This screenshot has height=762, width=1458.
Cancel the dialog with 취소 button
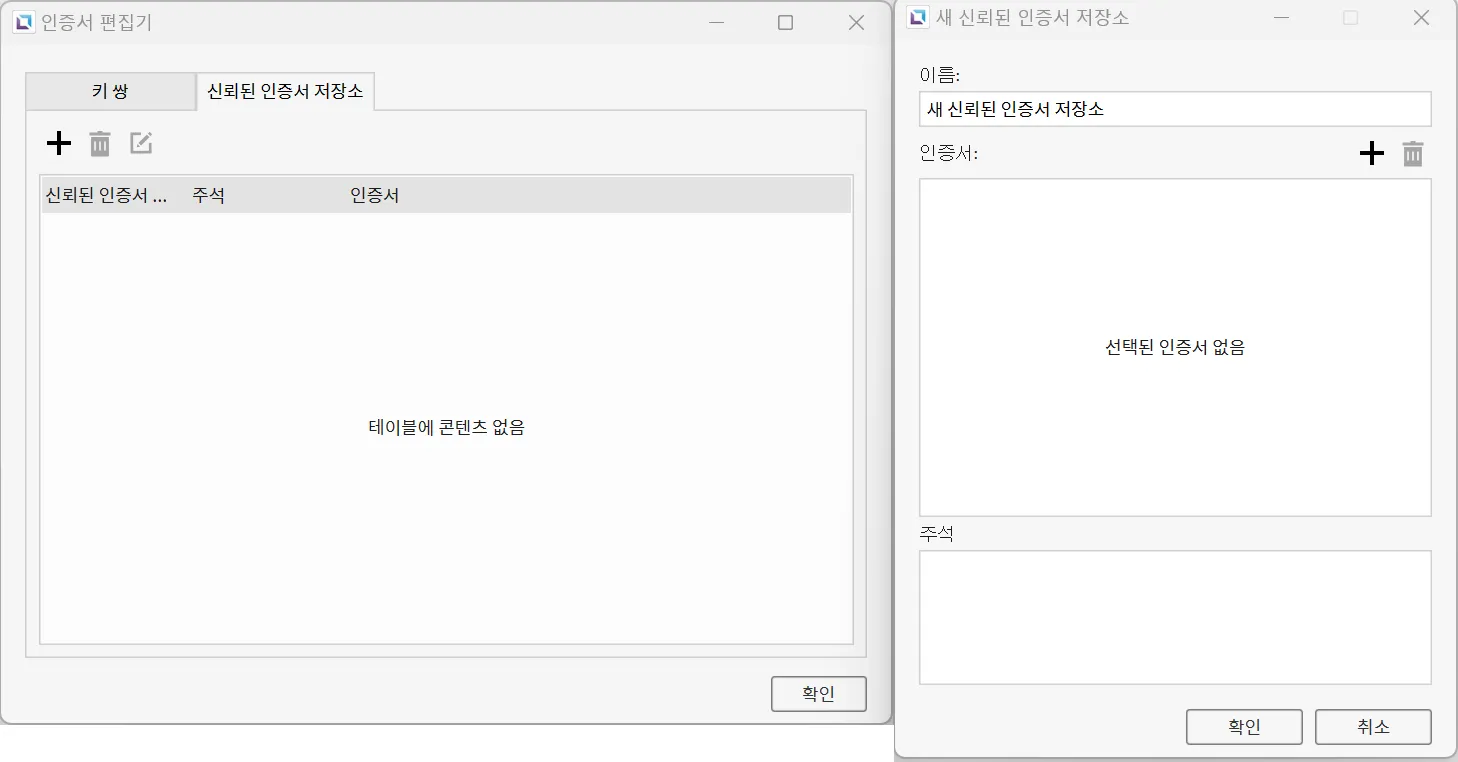(x=1372, y=727)
